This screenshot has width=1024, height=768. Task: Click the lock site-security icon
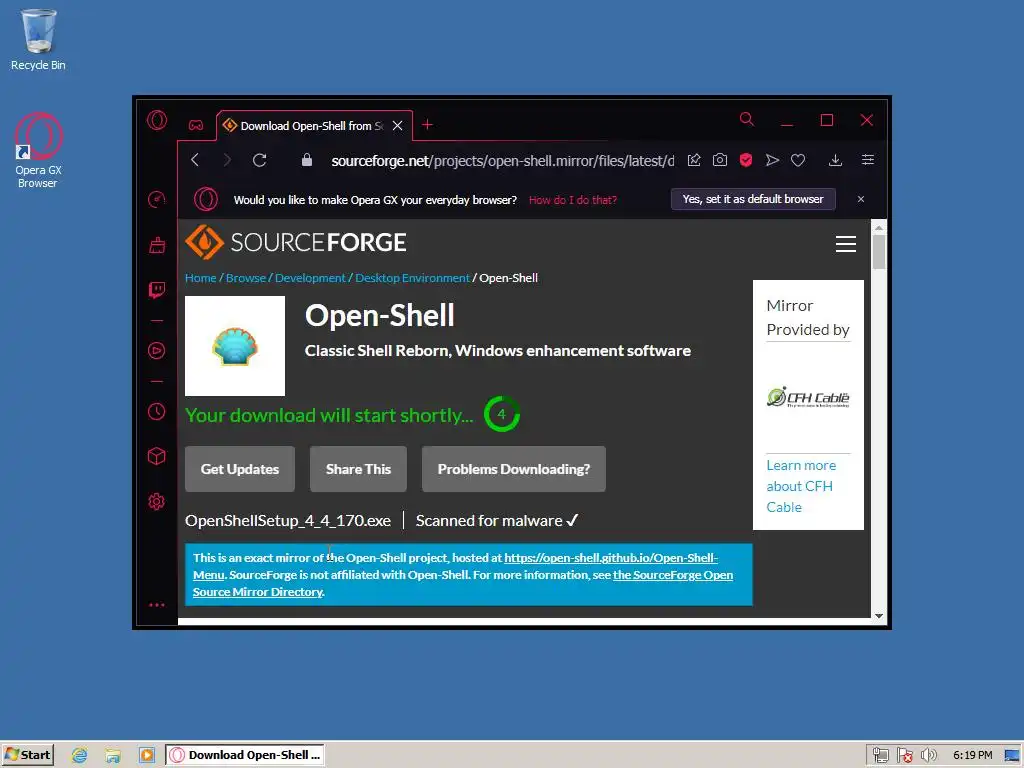(306, 160)
